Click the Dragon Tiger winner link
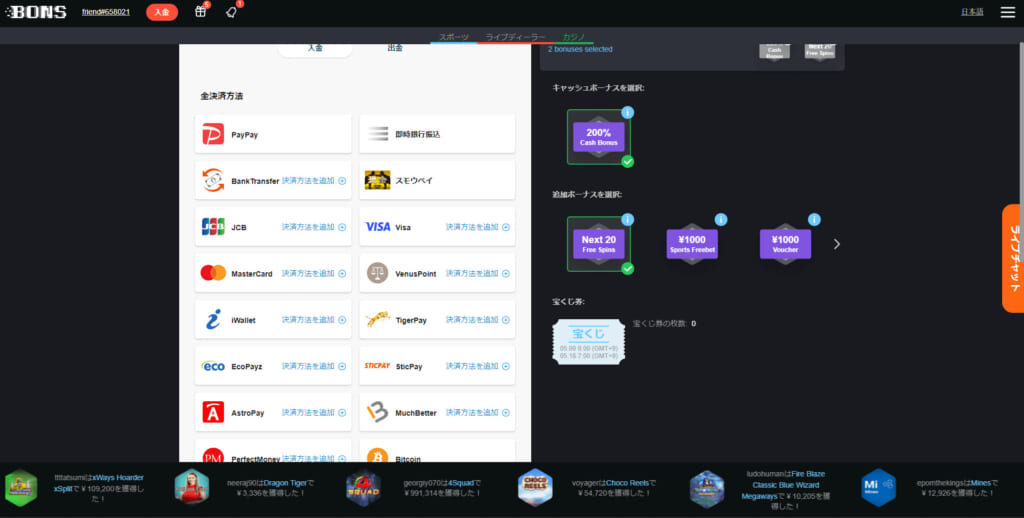This screenshot has height=518, width=1024. 285,483
